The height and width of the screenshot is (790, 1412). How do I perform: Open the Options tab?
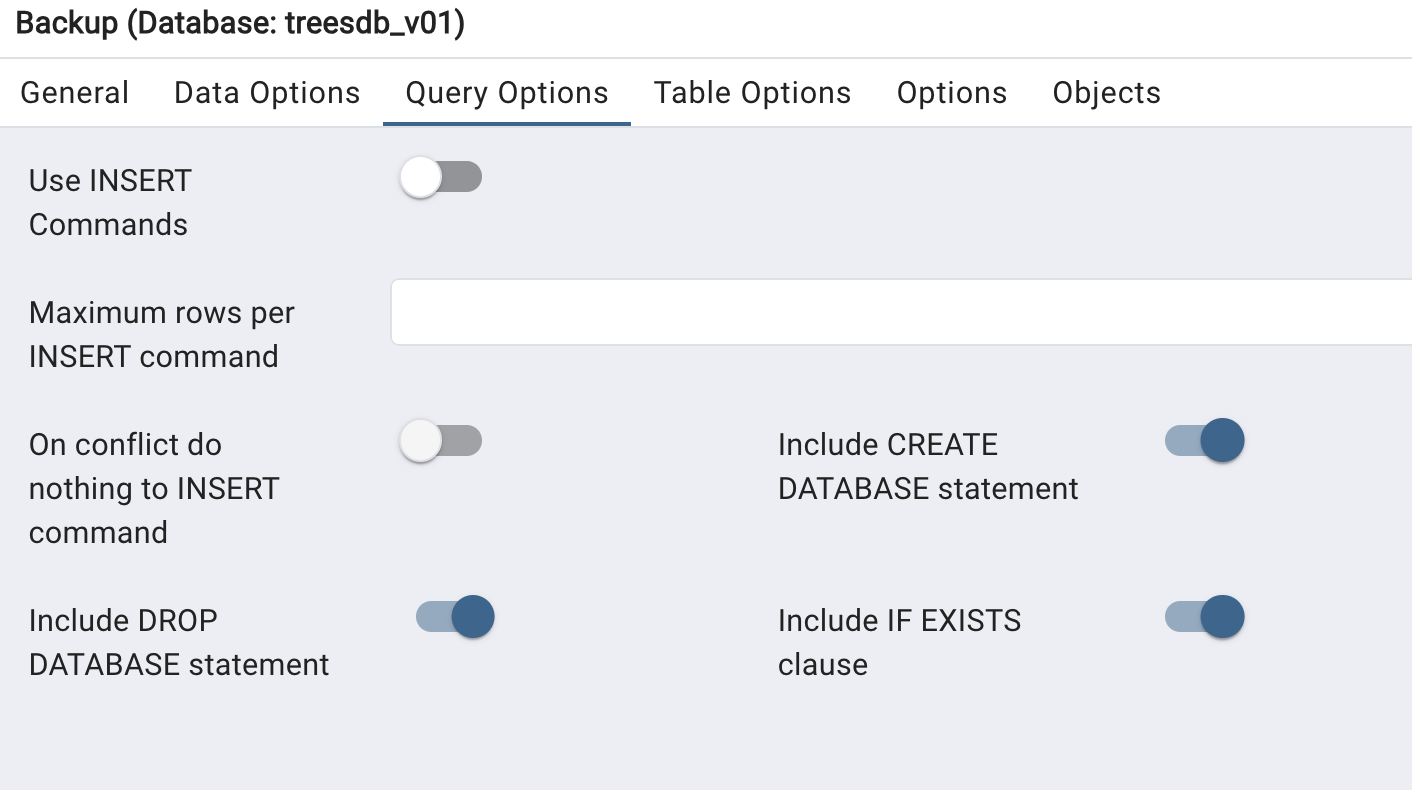point(952,93)
